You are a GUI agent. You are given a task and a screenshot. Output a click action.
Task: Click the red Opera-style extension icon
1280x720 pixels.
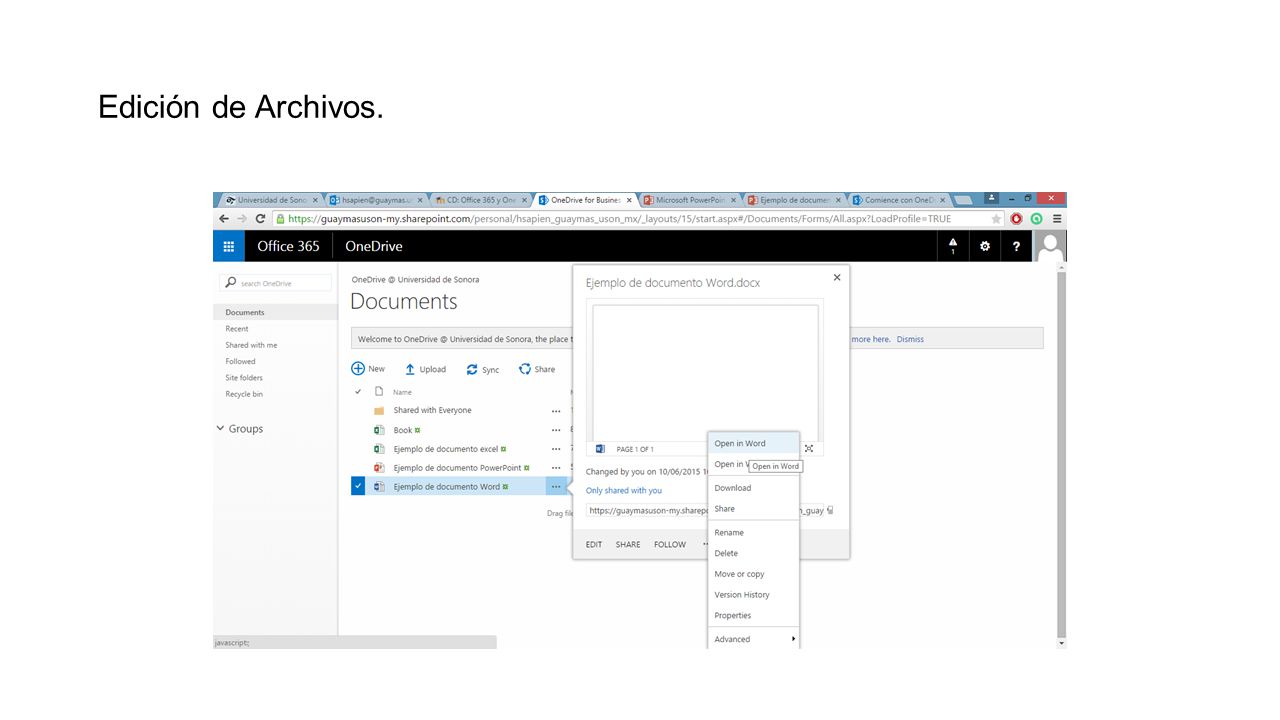[1017, 218]
